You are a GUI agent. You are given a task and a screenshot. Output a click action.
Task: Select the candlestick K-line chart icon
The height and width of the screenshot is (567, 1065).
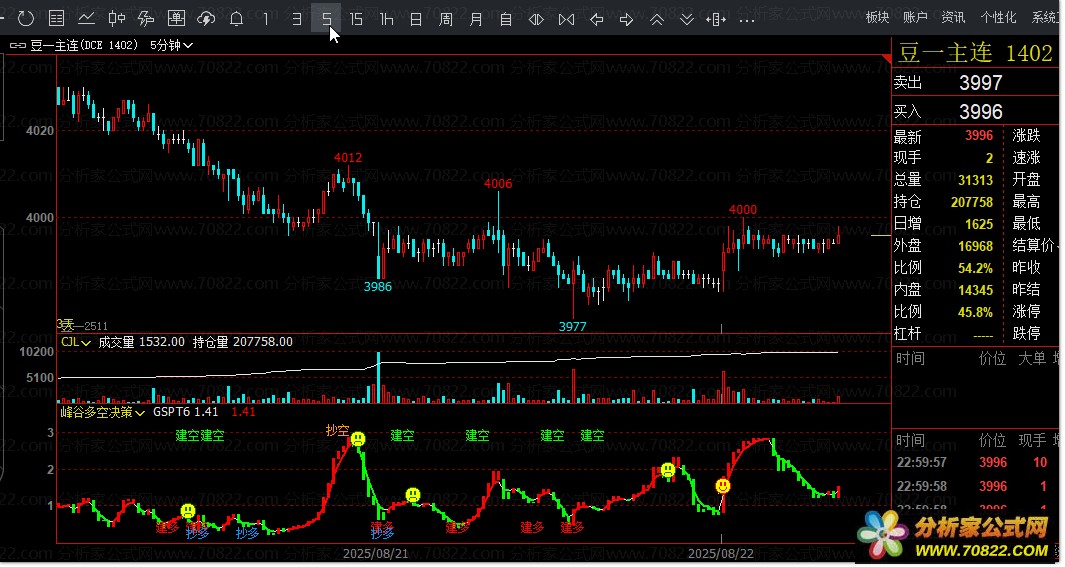coord(116,18)
